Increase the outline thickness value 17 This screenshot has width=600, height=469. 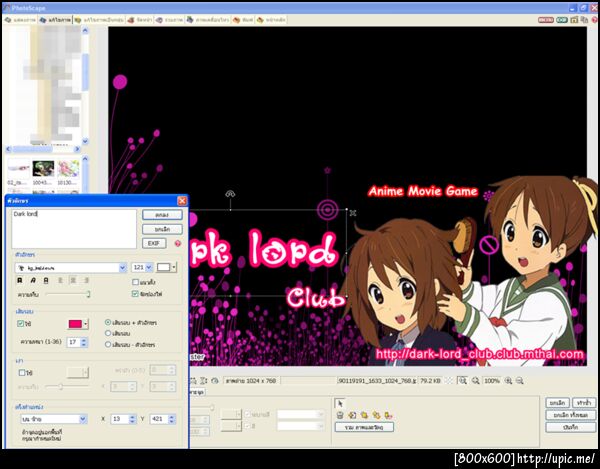[84, 340]
